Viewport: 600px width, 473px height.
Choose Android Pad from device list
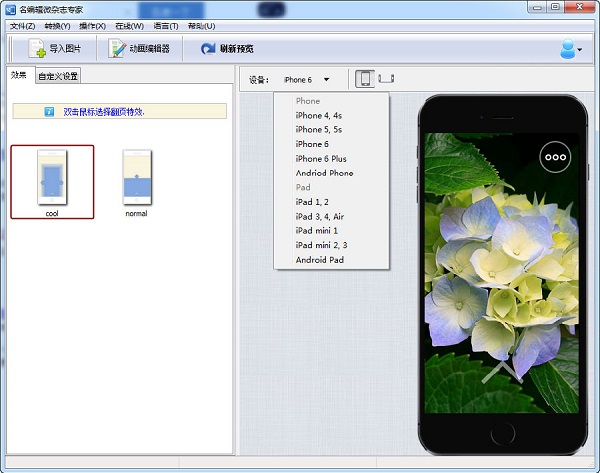point(320,260)
